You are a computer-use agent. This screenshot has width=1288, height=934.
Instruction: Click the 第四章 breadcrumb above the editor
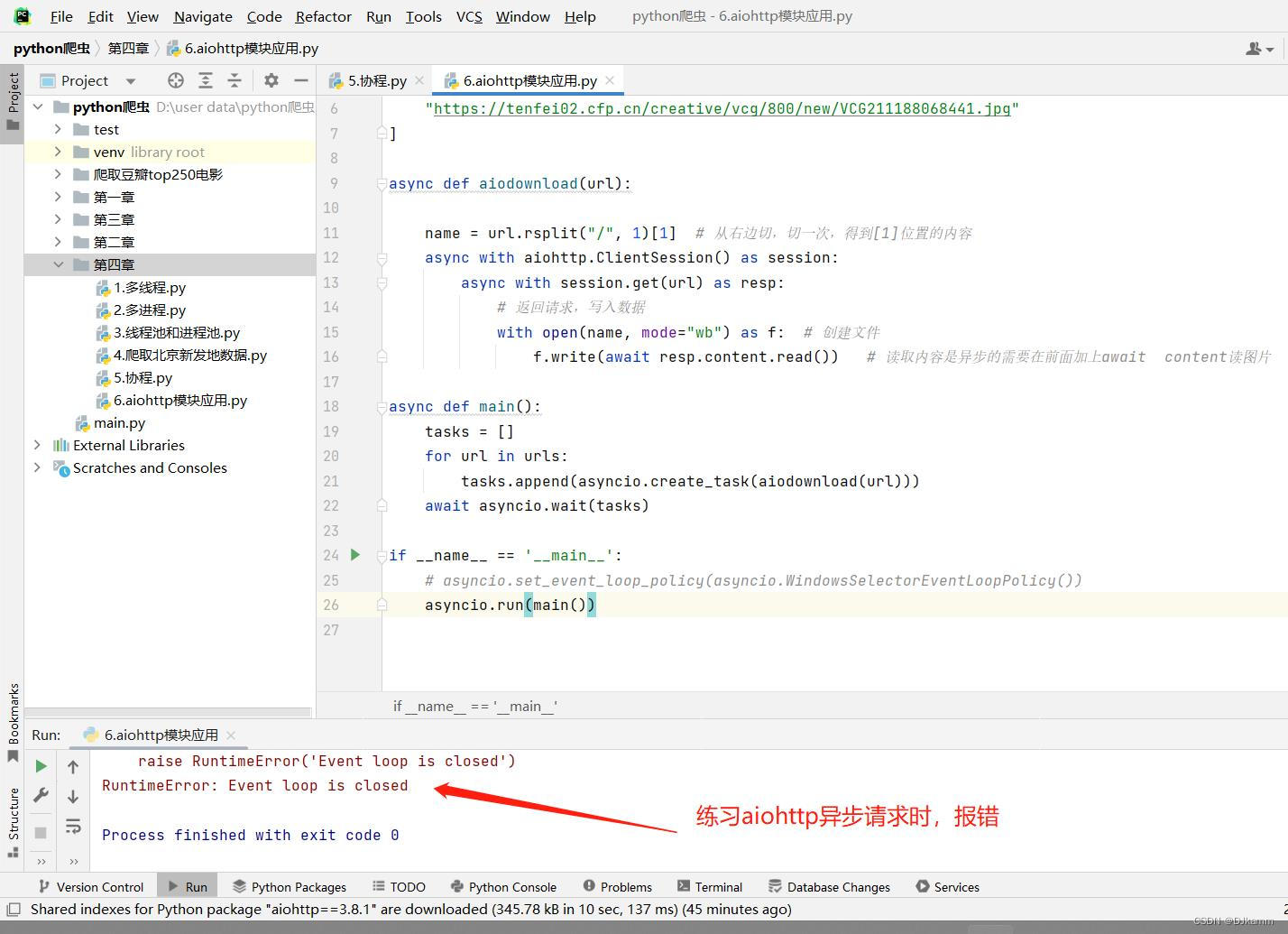[128, 48]
